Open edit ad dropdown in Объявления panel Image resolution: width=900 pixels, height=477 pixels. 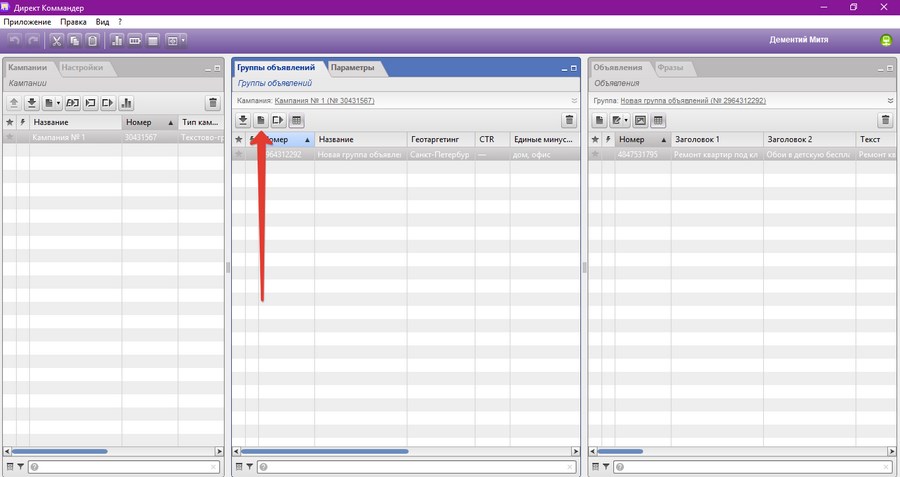tap(626, 121)
